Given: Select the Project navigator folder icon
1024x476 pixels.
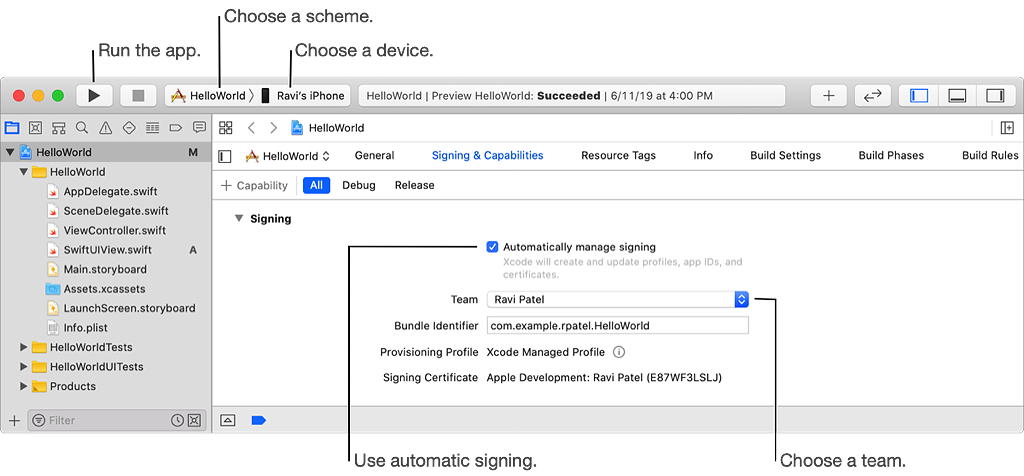Looking at the screenshot, I should (x=12, y=127).
